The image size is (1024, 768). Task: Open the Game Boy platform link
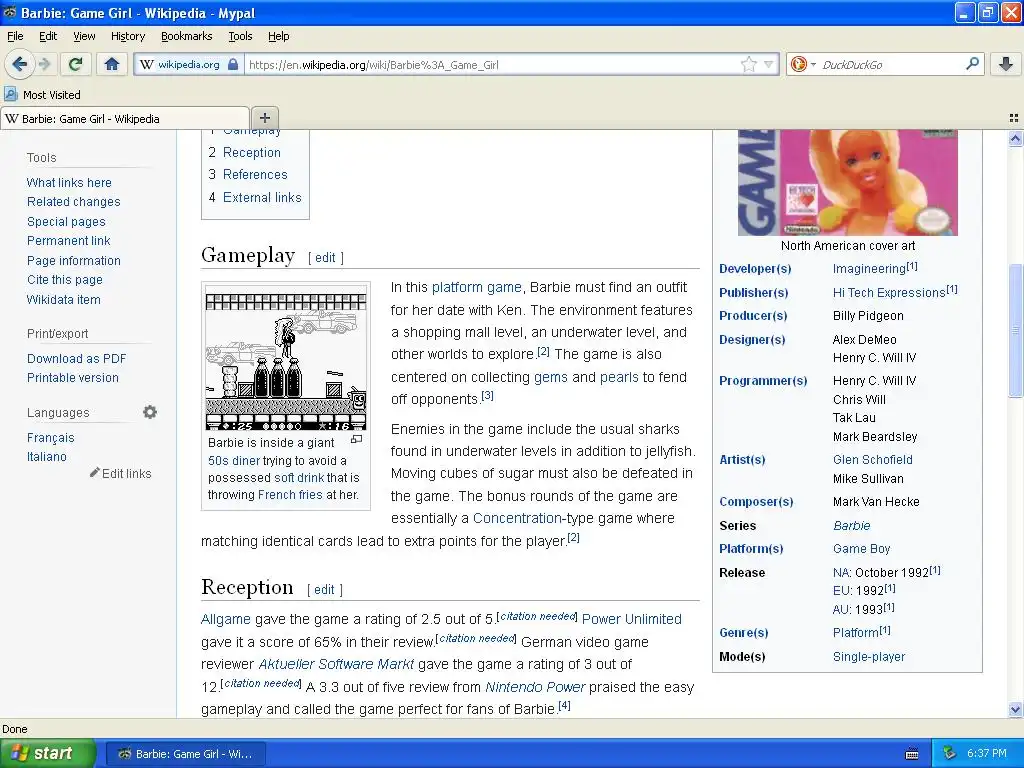click(861, 549)
